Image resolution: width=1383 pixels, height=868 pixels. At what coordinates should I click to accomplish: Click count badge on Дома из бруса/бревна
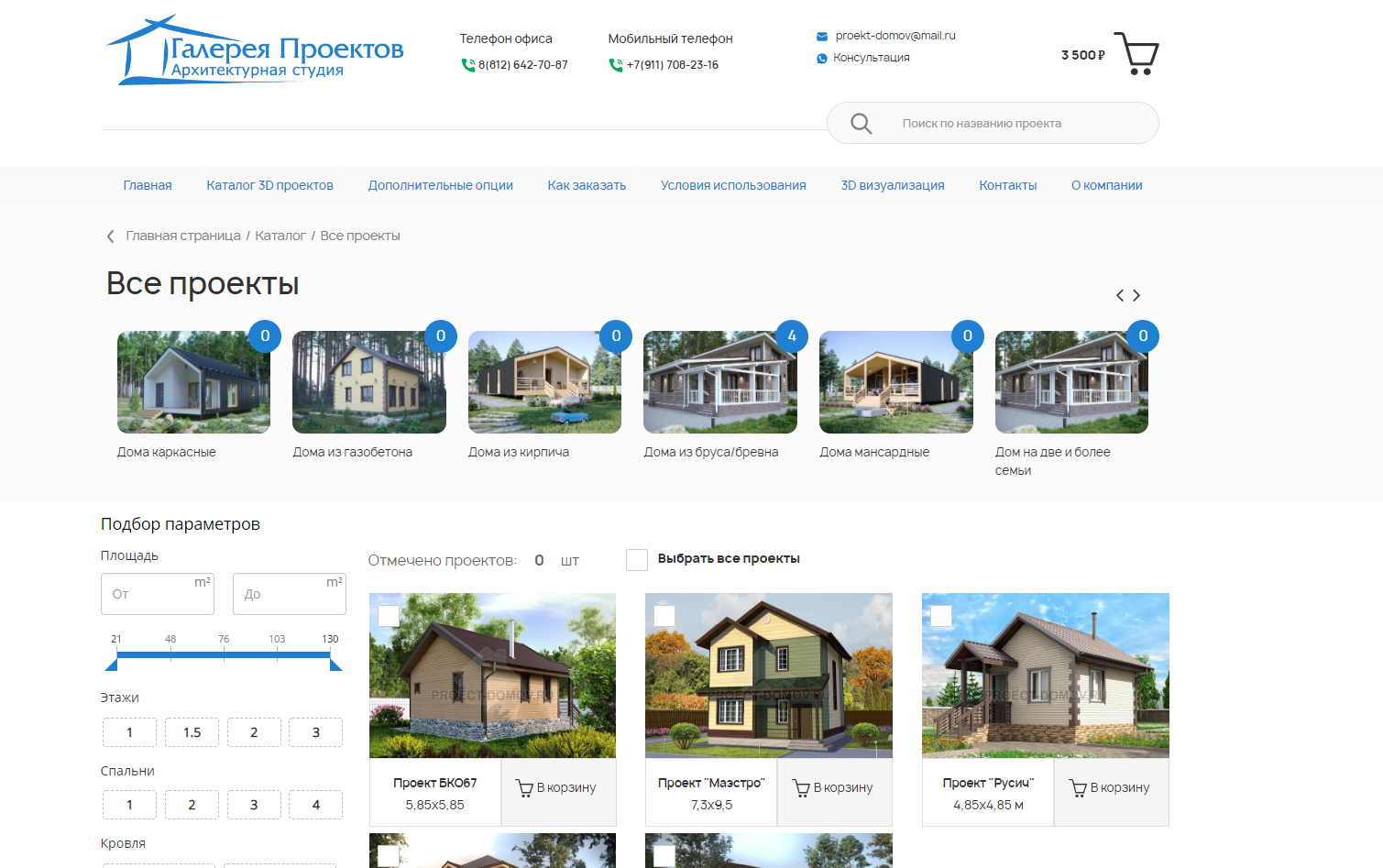tap(792, 336)
